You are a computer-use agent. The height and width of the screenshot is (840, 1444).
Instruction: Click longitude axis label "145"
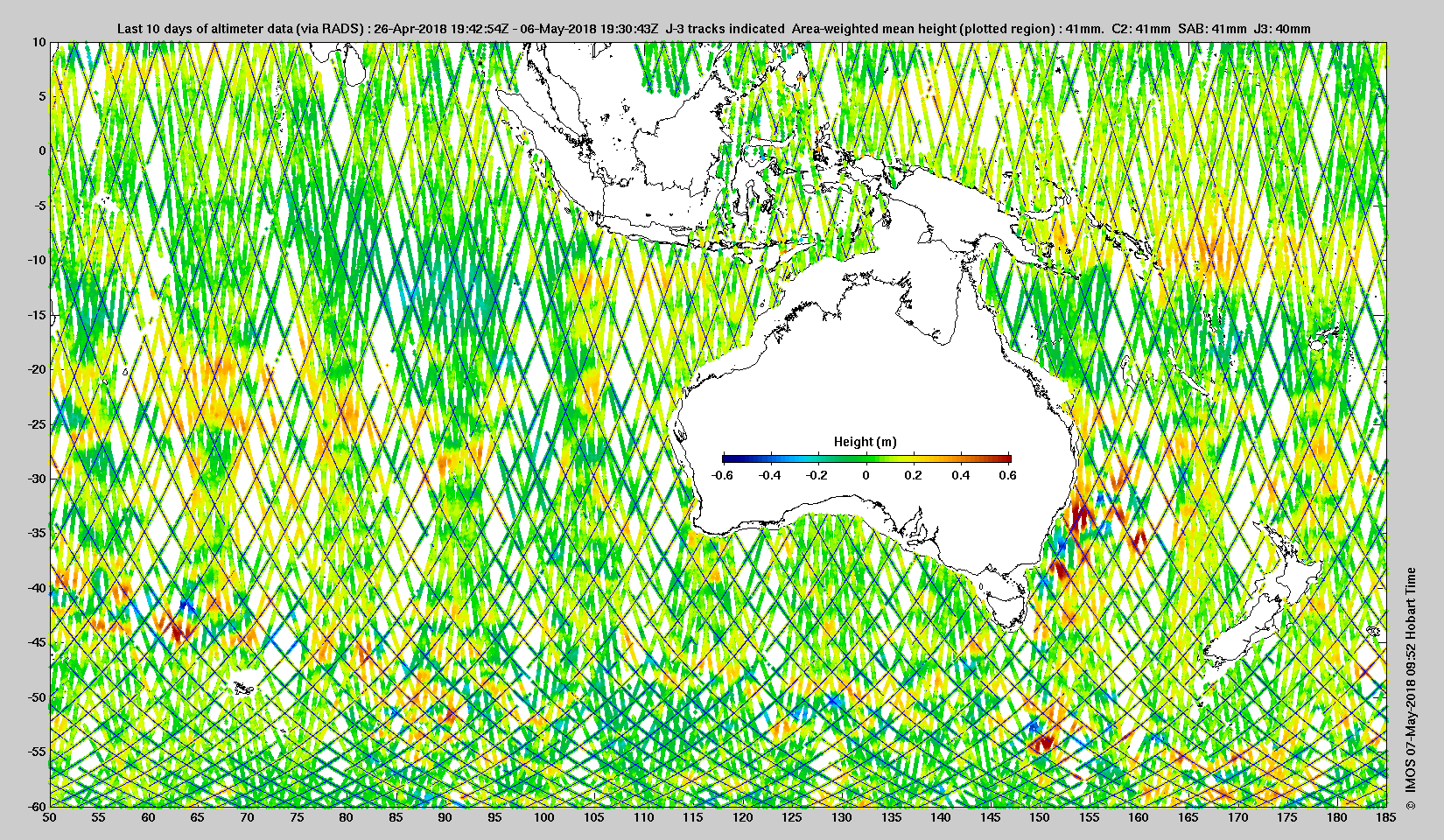pyautogui.click(x=990, y=817)
